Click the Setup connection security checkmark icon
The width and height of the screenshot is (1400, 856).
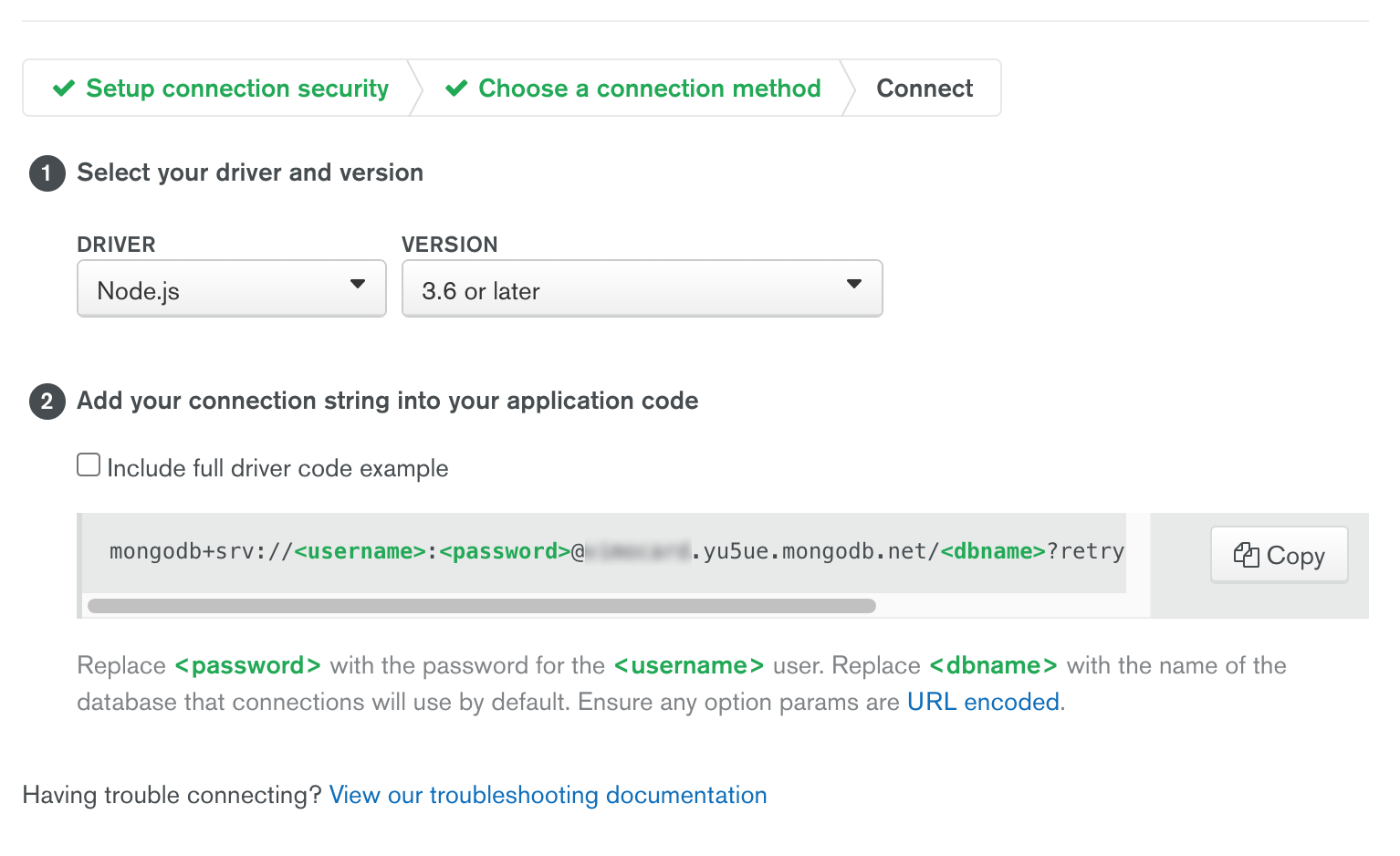pos(64,89)
